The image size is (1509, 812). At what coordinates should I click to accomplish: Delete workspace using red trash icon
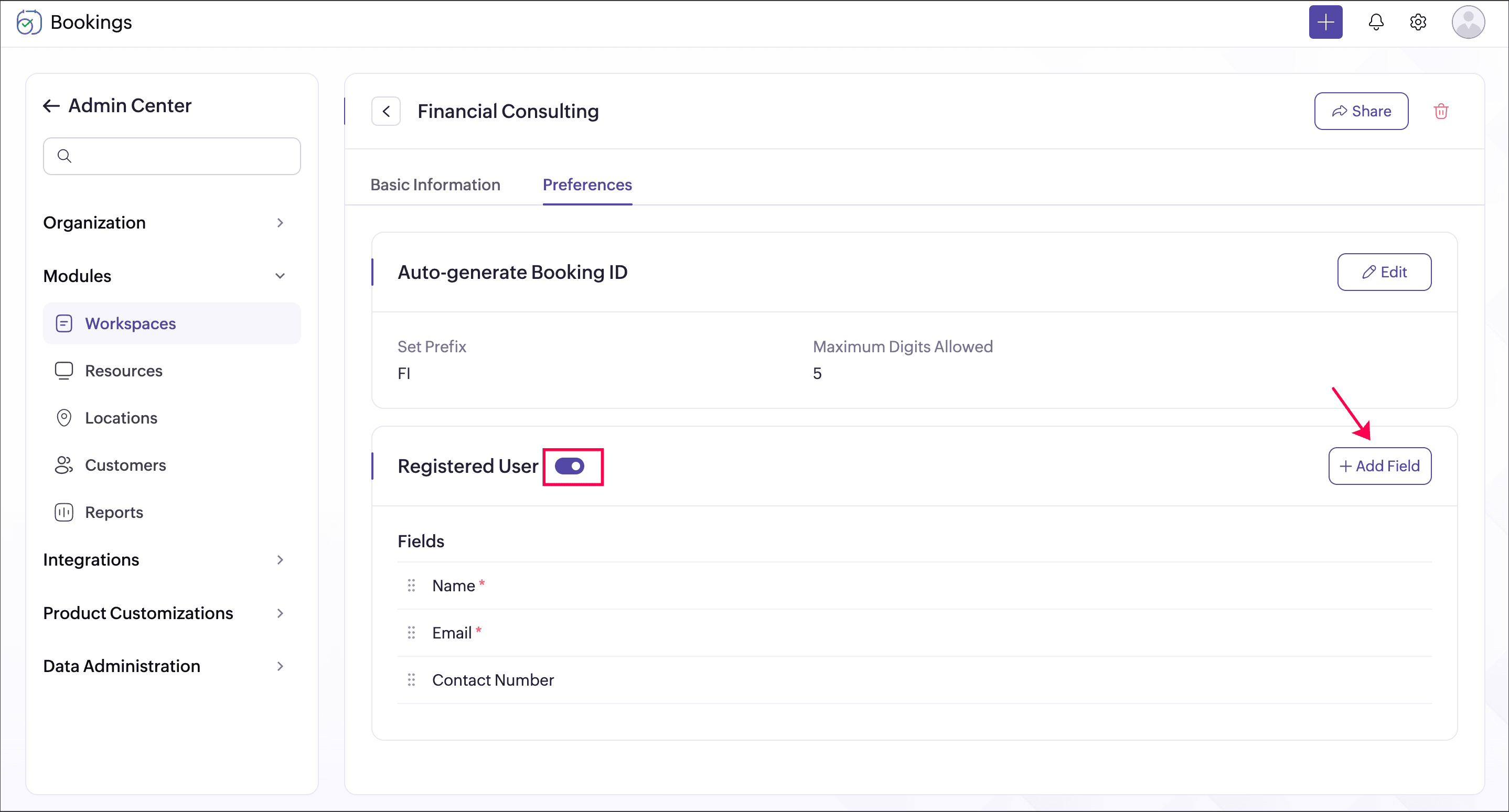pos(1440,111)
